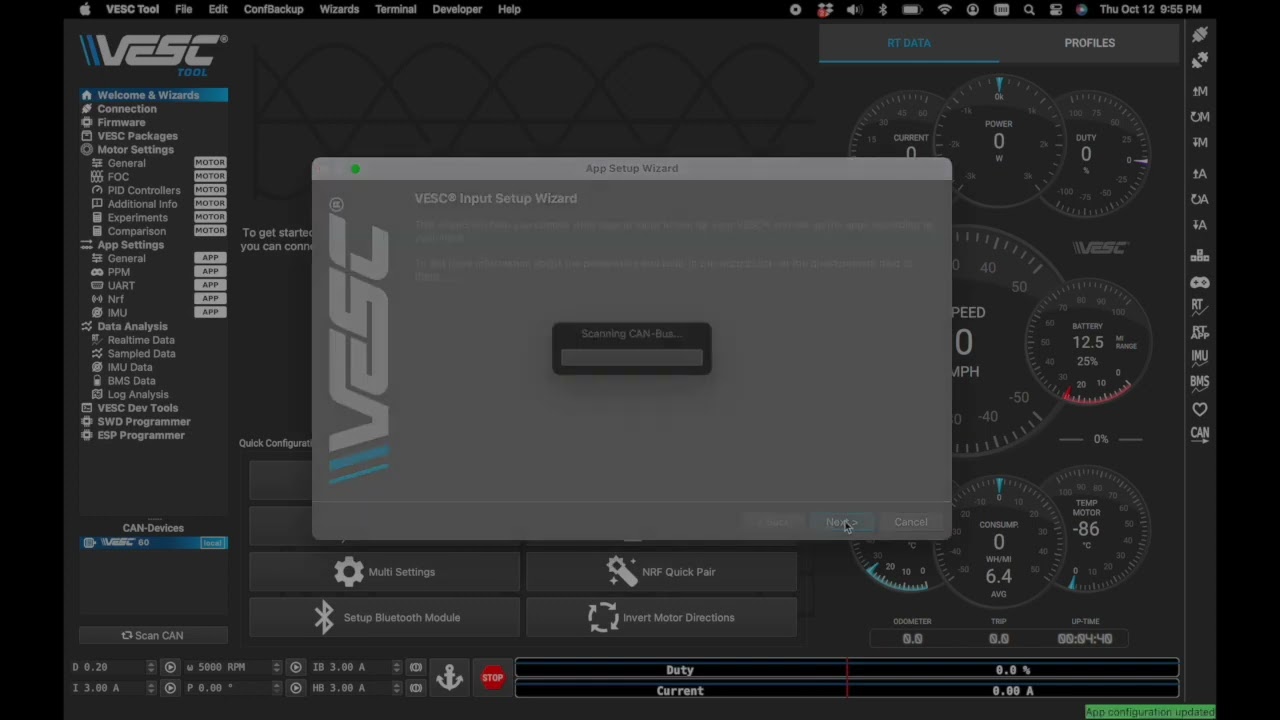Switch to the RT DATA tab
Viewport: 1280px width, 720px height.
pos(909,43)
